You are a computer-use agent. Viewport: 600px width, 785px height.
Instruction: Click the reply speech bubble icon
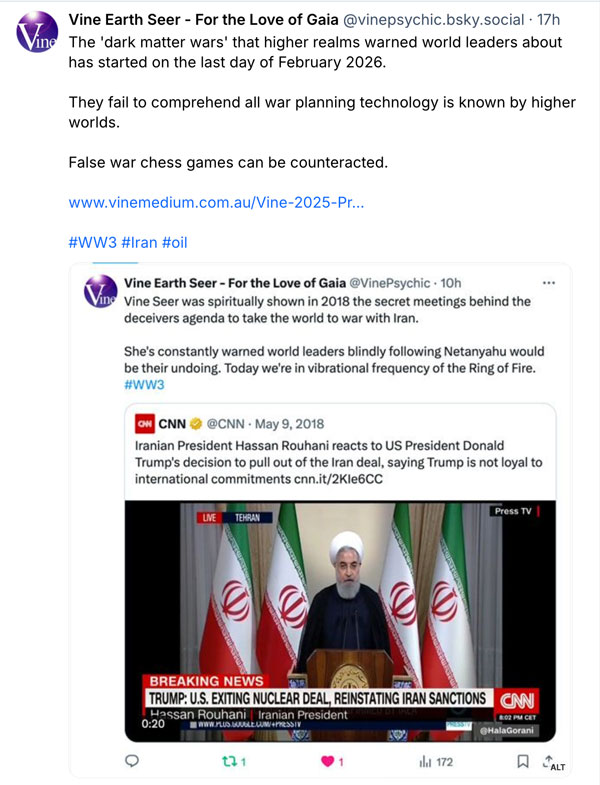(x=130, y=762)
